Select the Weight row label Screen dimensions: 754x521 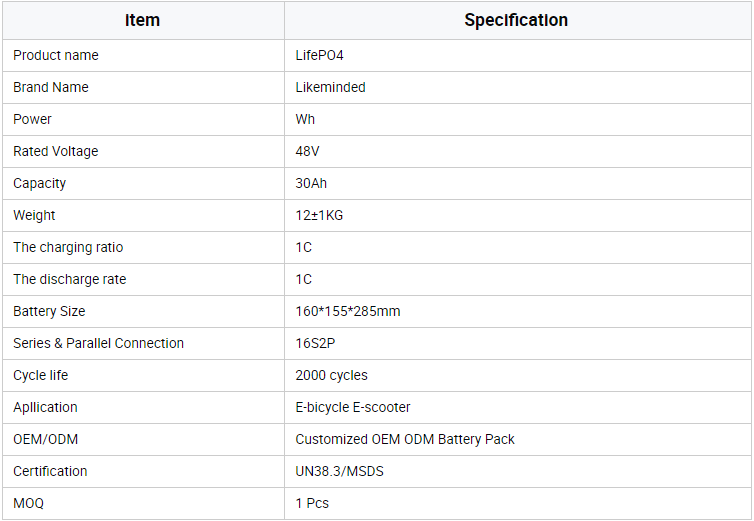(x=34, y=215)
